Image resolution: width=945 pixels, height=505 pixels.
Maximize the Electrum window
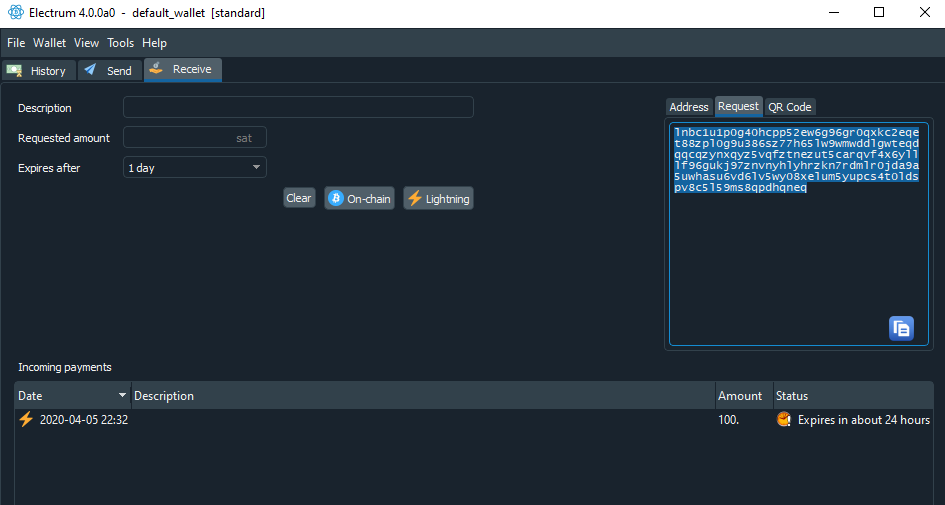pos(879,13)
